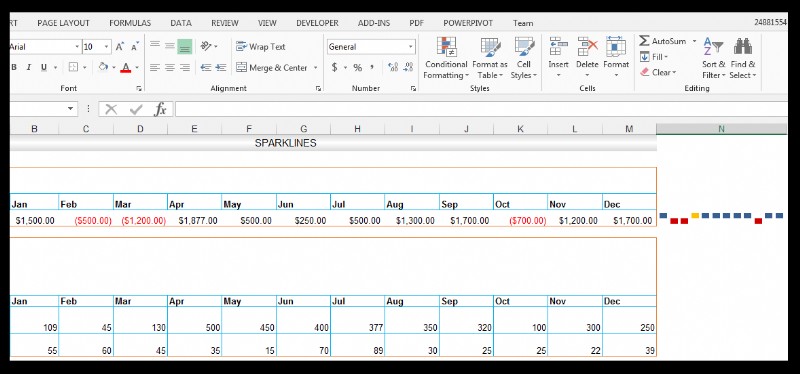The height and width of the screenshot is (374, 800).
Task: Align text to the left
Action: click(155, 67)
